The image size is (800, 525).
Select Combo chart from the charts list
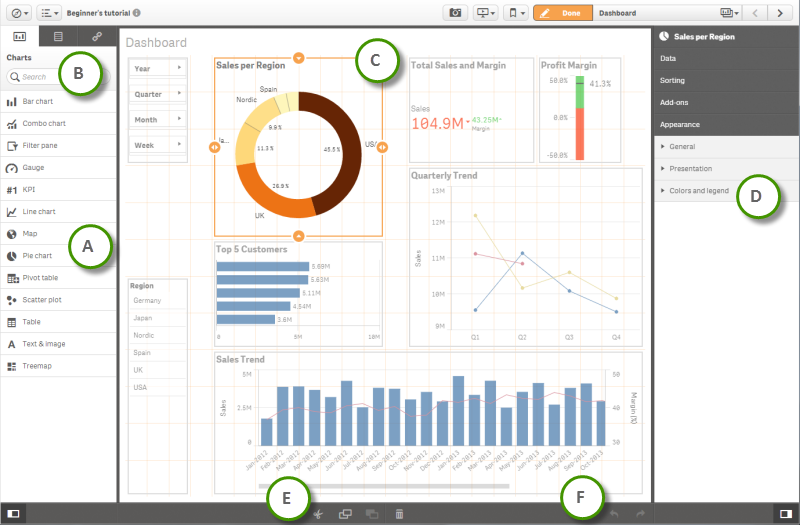point(58,123)
